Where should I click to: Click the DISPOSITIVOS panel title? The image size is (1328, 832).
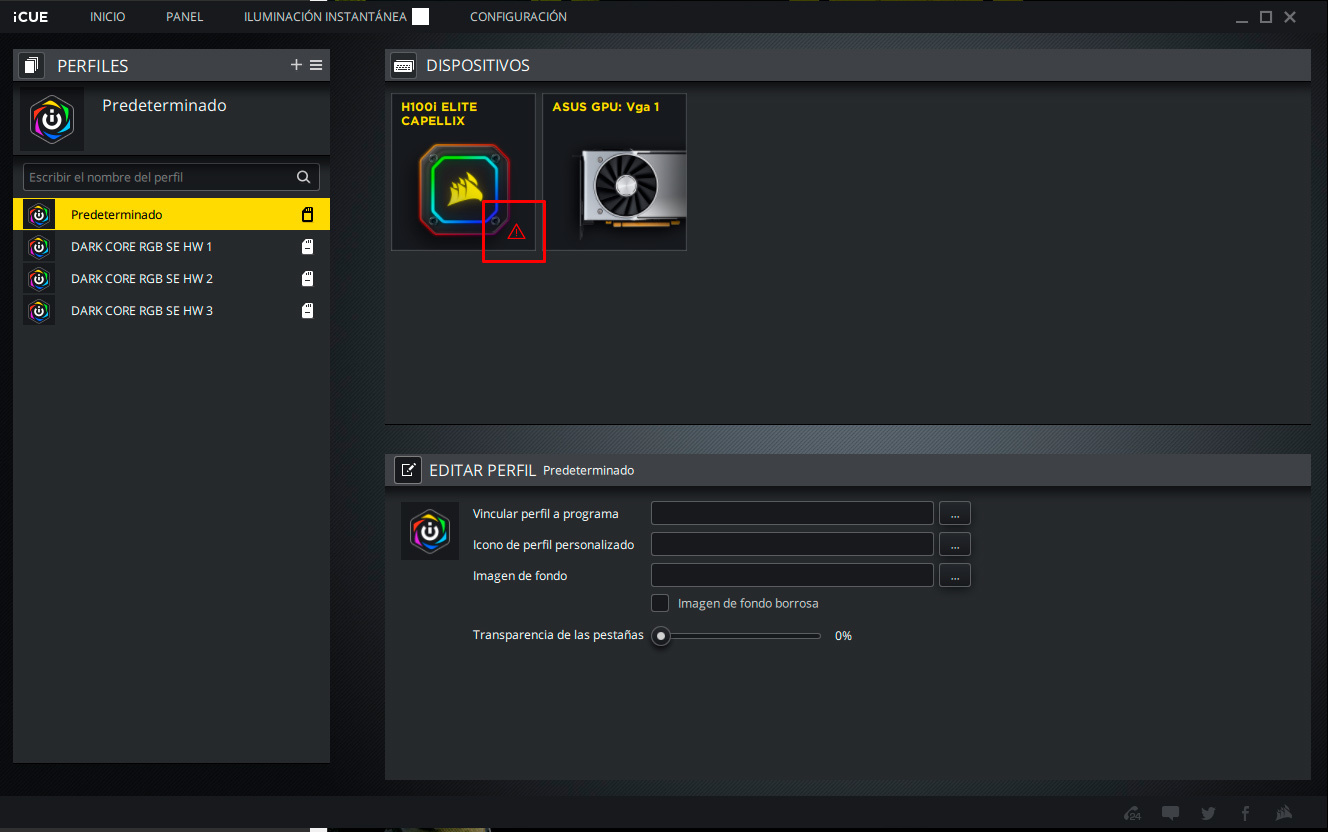[478, 66]
